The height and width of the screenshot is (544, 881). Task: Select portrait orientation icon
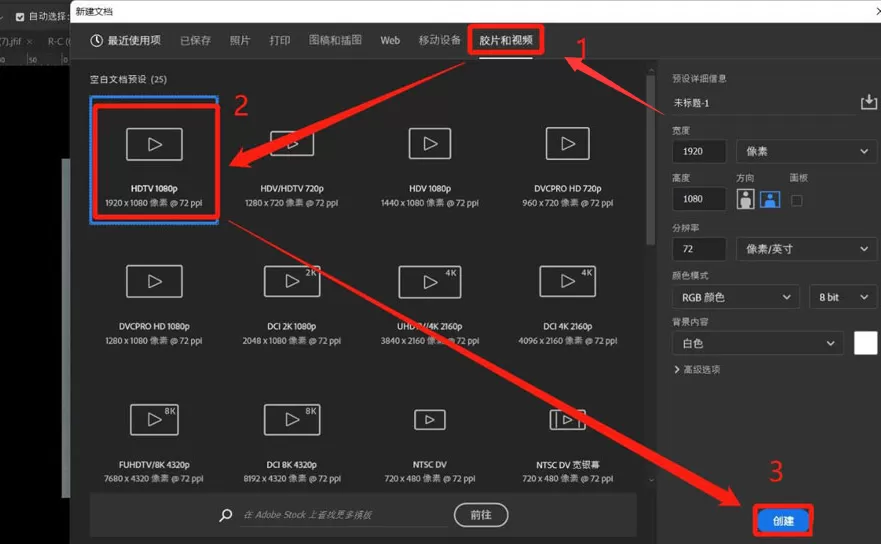point(746,200)
